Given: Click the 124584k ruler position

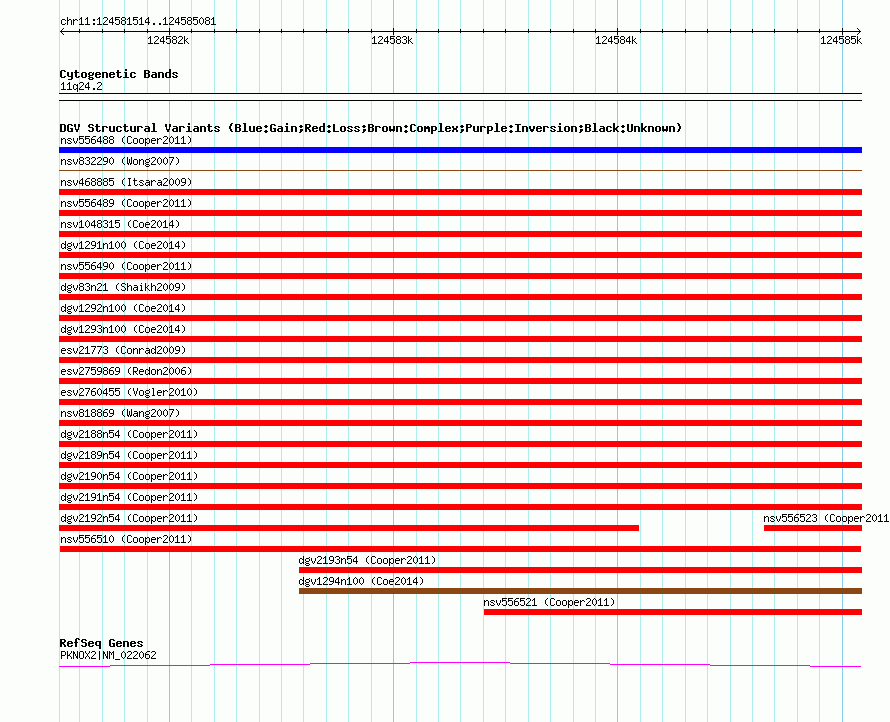Looking at the screenshot, I should pos(616,40).
